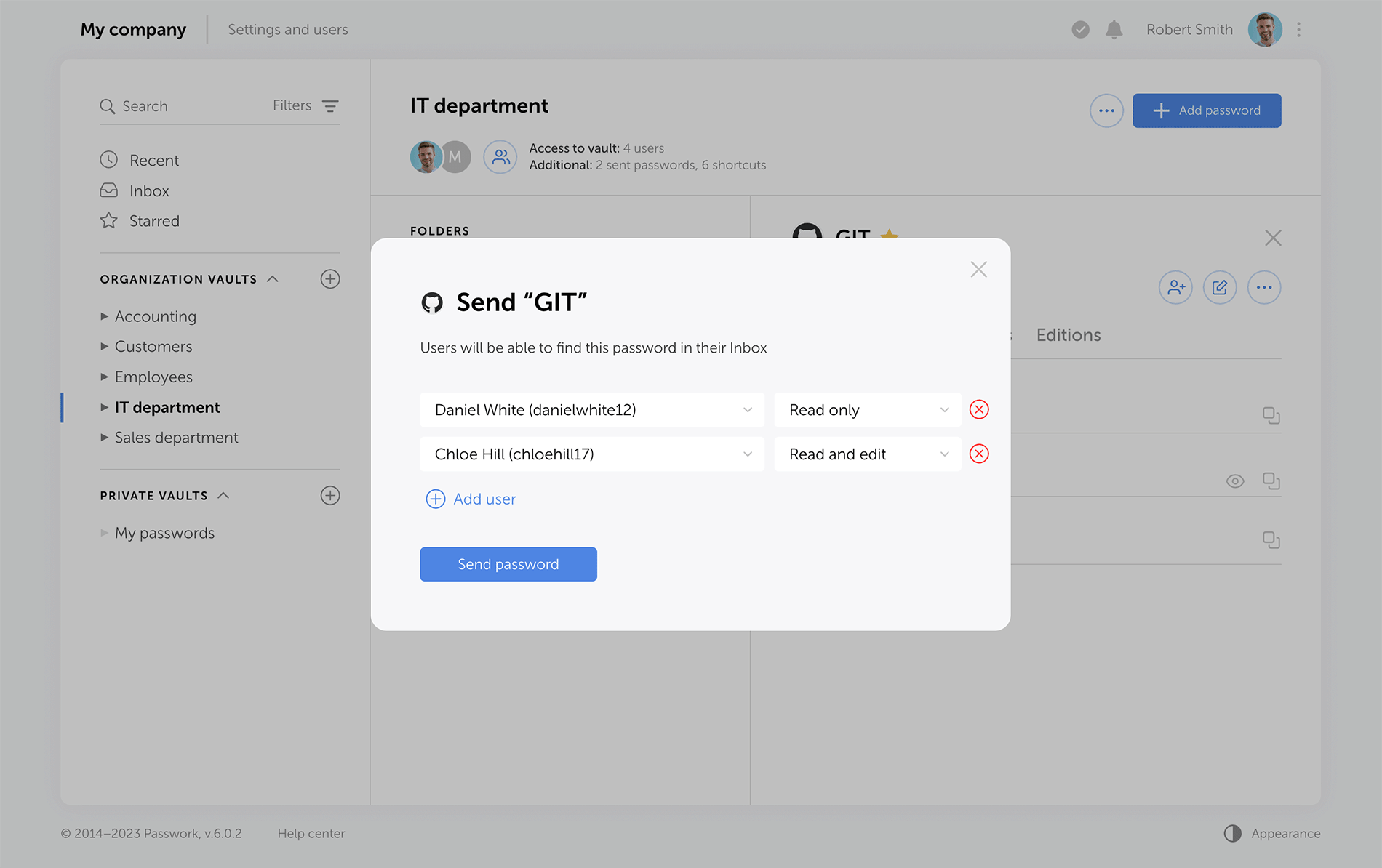The height and width of the screenshot is (868, 1382).
Task: Click the edit pencil icon for GIT
Action: point(1220,288)
